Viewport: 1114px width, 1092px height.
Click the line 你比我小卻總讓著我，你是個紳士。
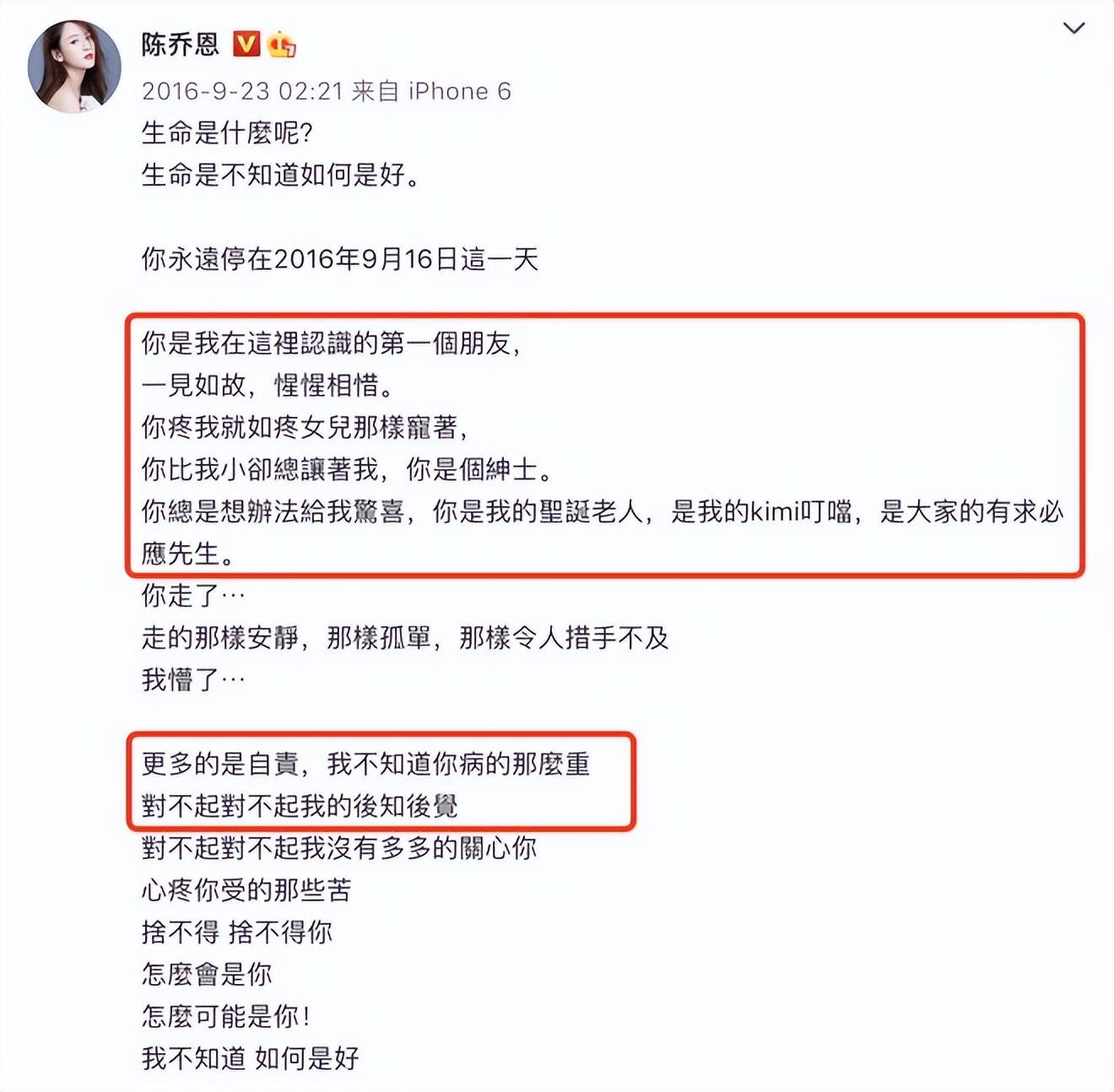pos(348,469)
